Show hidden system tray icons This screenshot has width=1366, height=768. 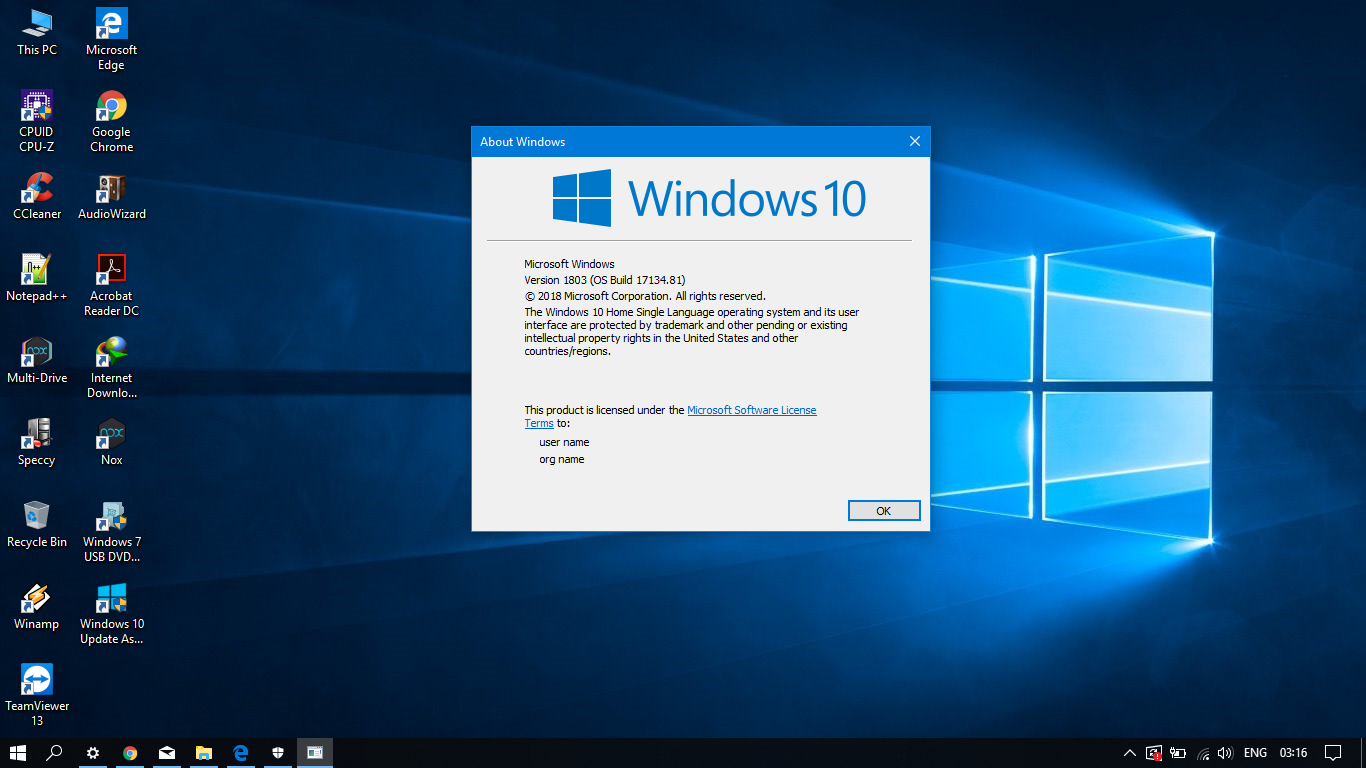(x=1130, y=753)
